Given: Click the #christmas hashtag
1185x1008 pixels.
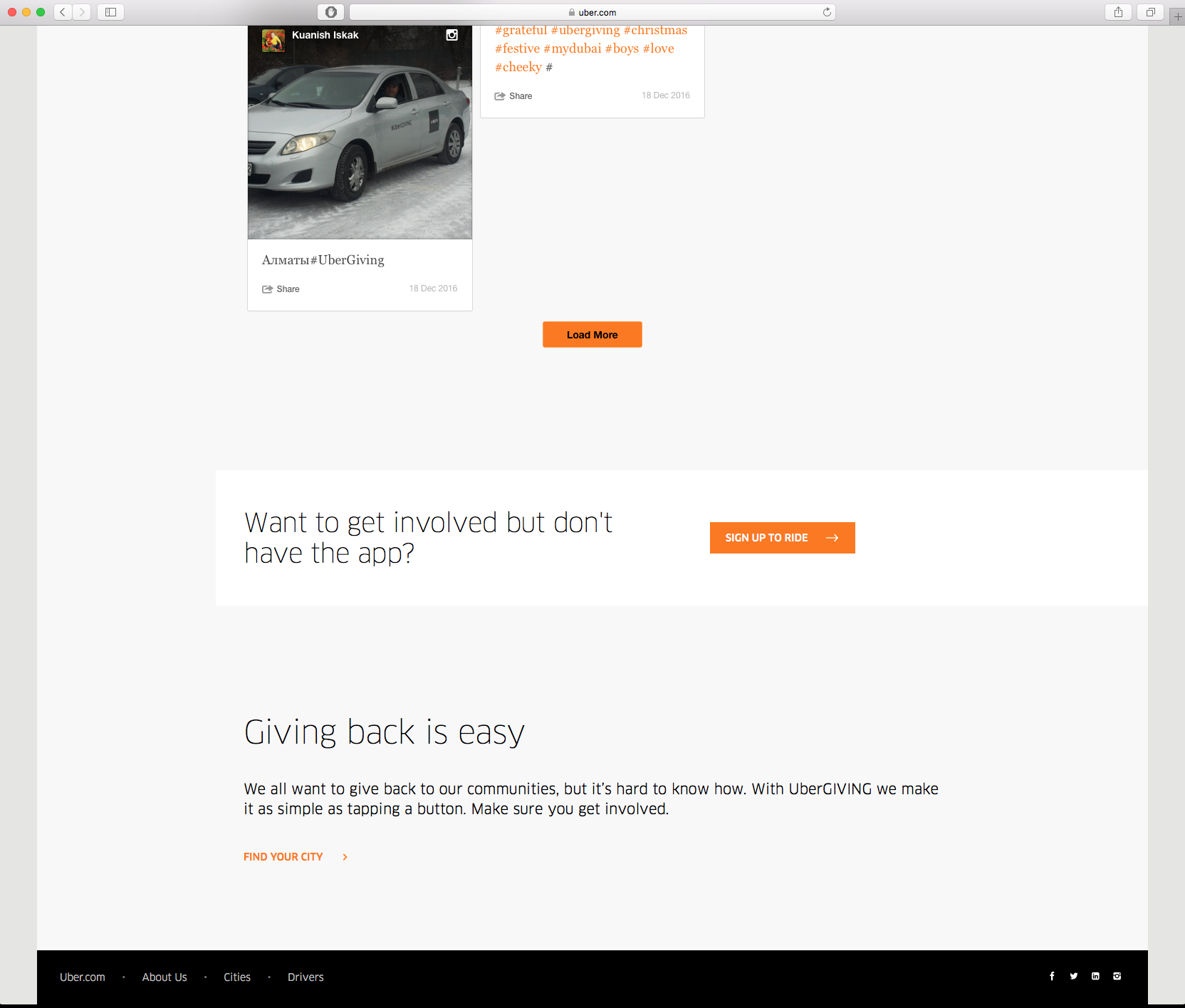Looking at the screenshot, I should (655, 31).
